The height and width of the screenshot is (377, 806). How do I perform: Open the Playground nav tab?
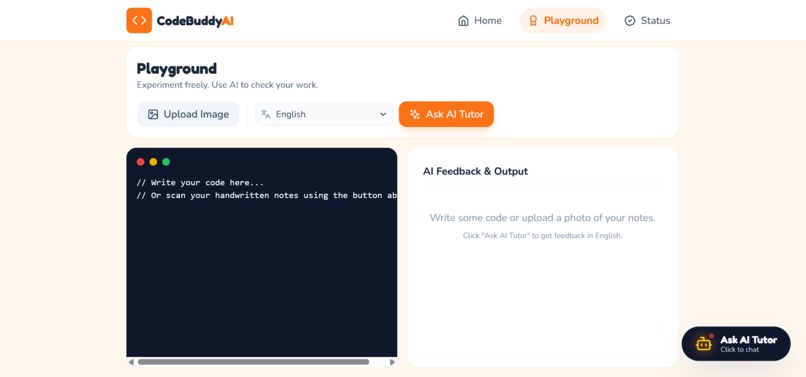tap(563, 21)
